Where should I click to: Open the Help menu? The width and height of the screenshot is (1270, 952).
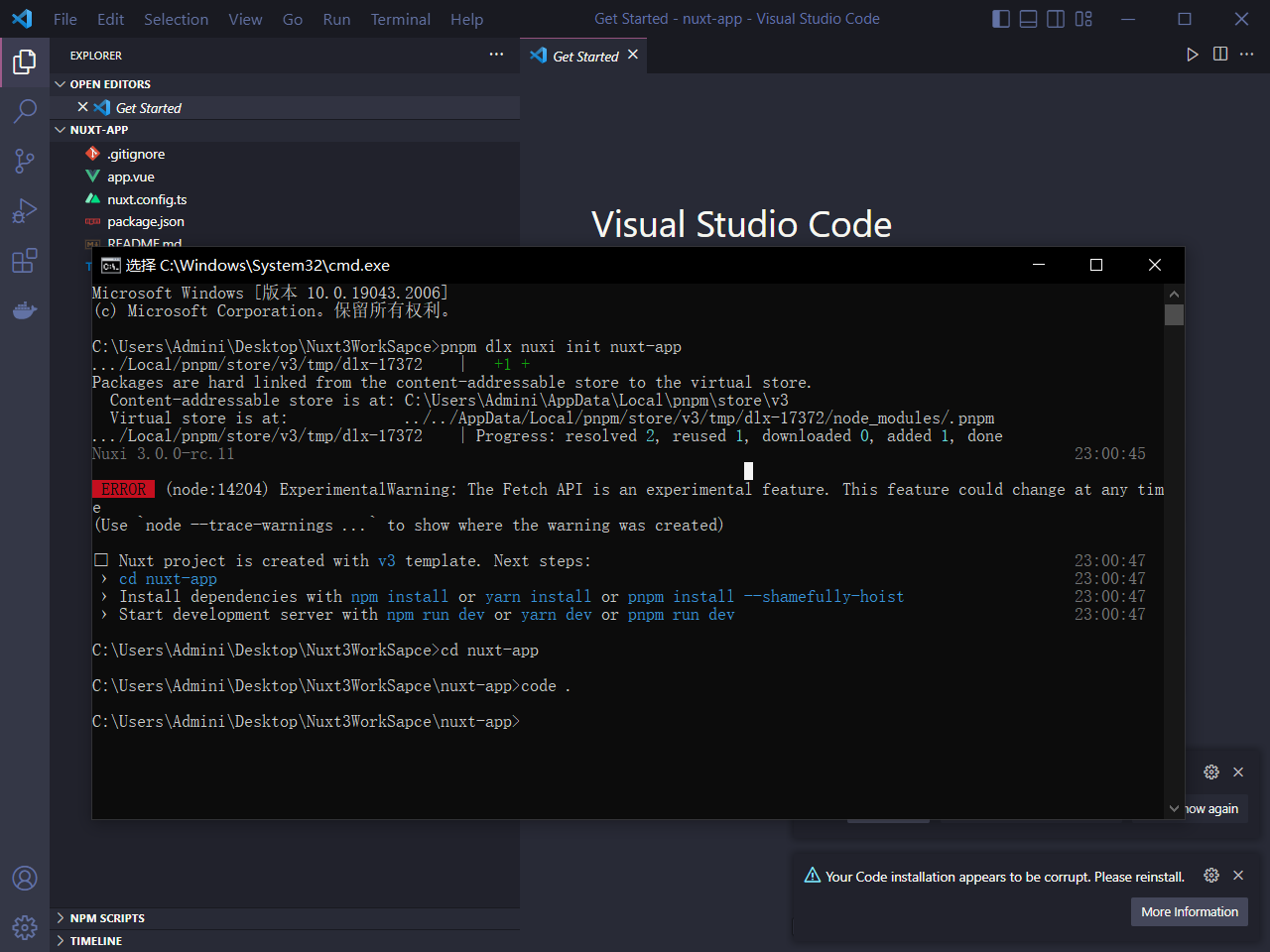coord(467,19)
